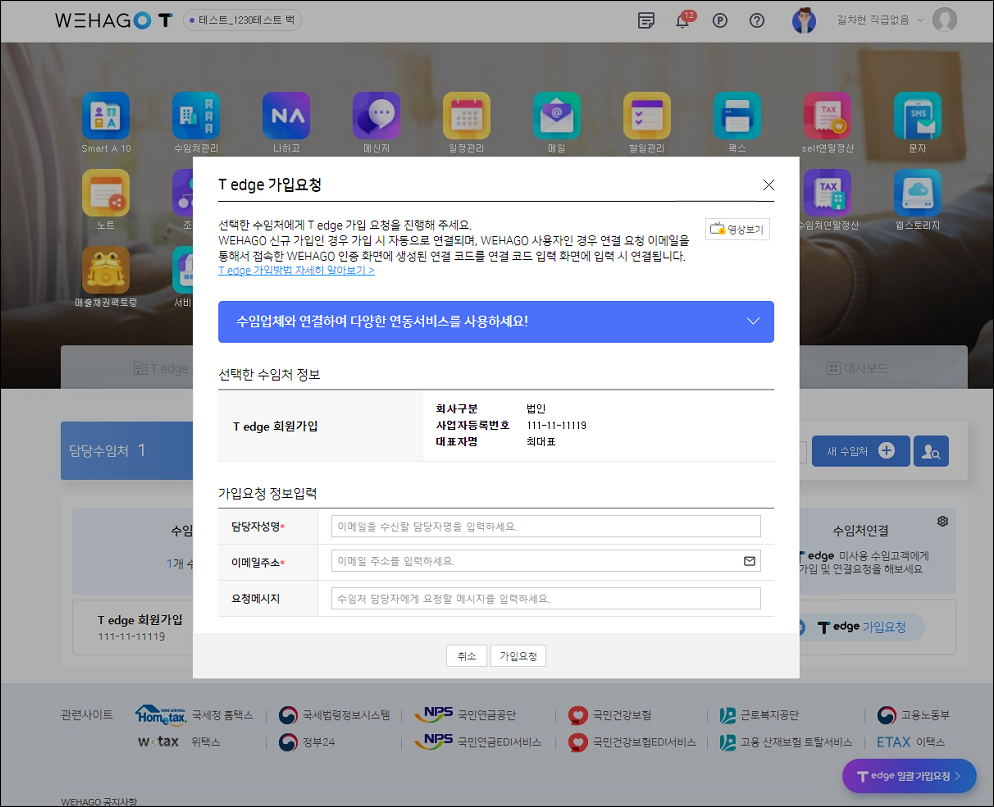994x807 pixels.
Task: Click the 요청메시지 input field
Action: coord(545,598)
